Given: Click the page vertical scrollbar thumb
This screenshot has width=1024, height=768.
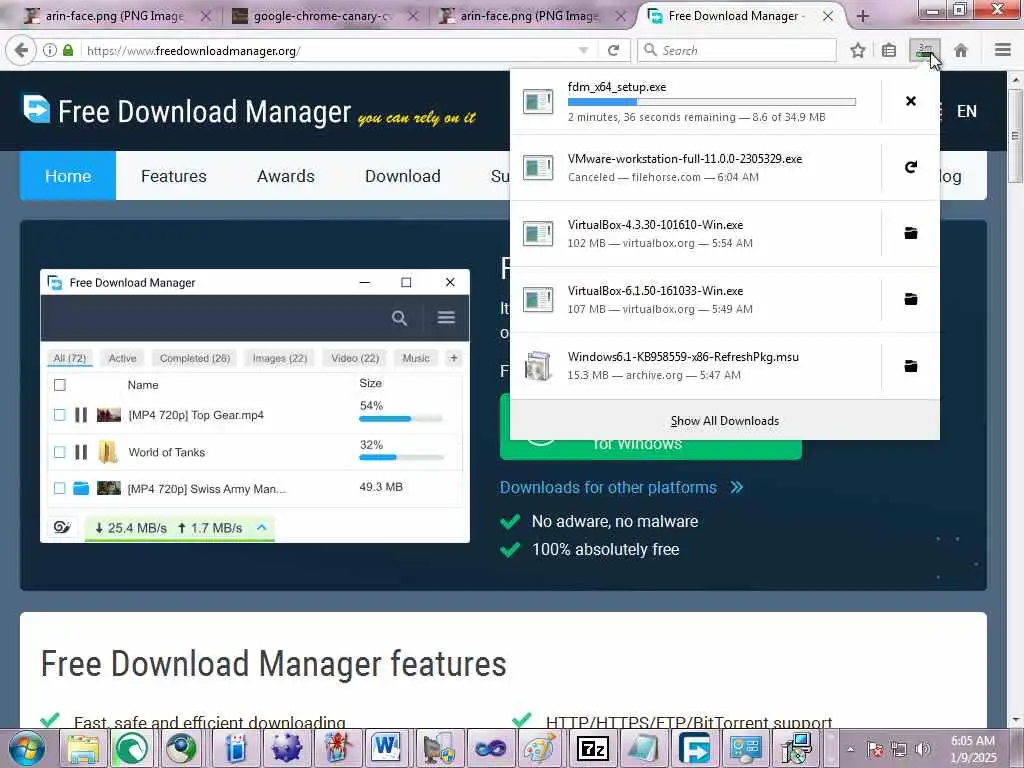Looking at the screenshot, I should [1016, 136].
